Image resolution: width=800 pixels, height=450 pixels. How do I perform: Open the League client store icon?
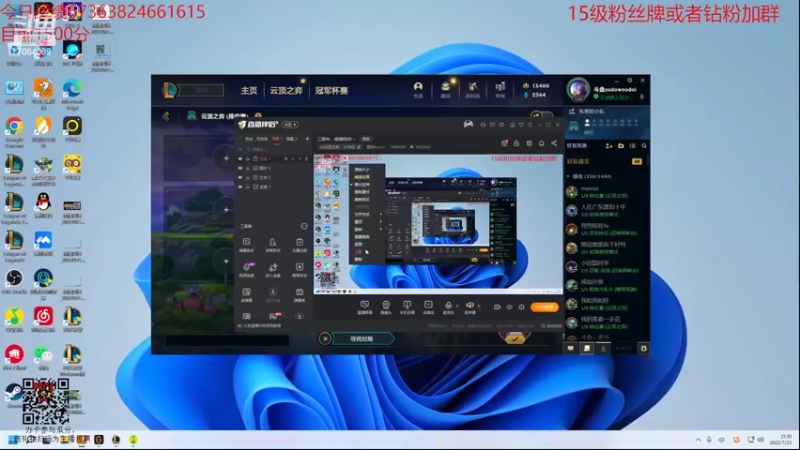coord(500,89)
